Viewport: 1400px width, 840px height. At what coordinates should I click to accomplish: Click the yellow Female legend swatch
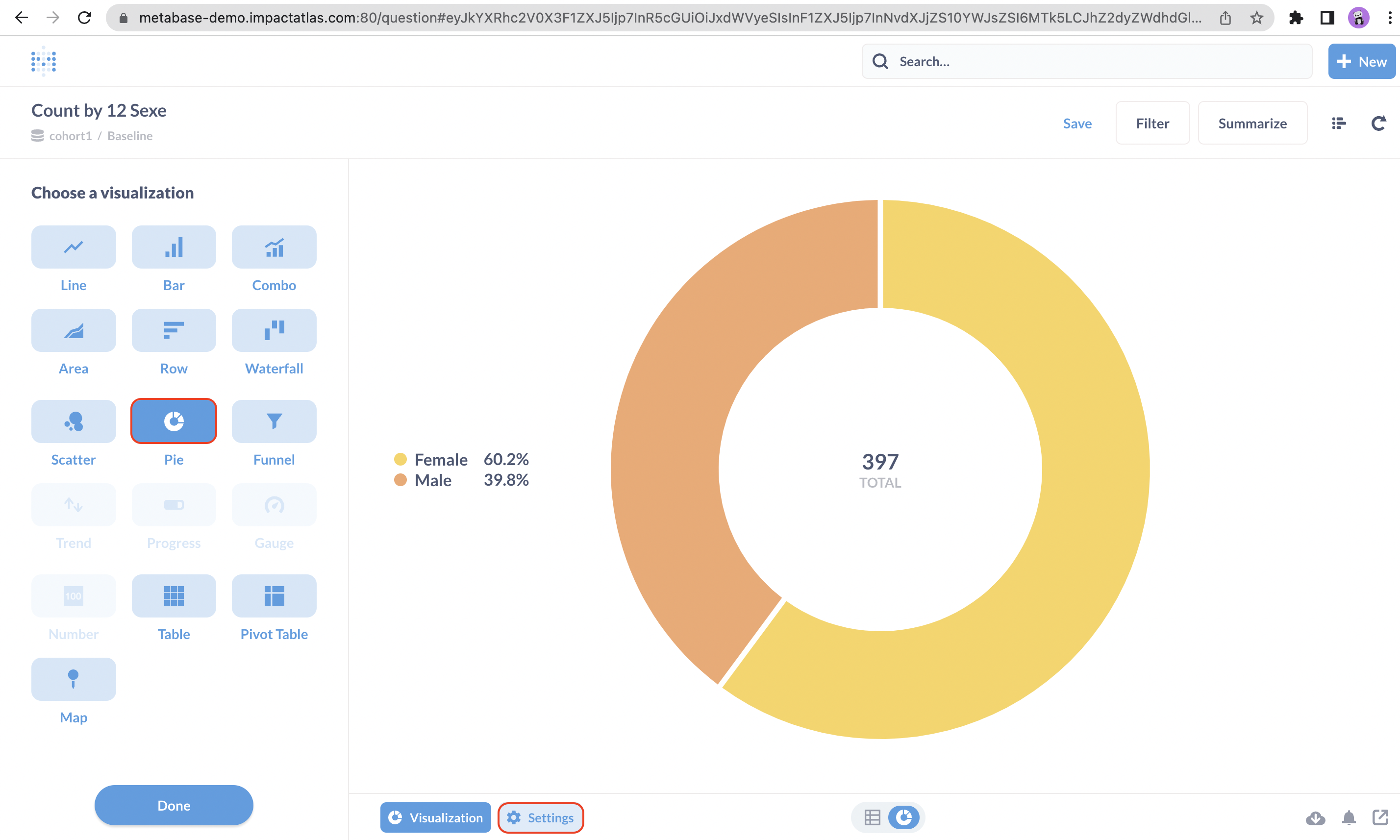400,459
